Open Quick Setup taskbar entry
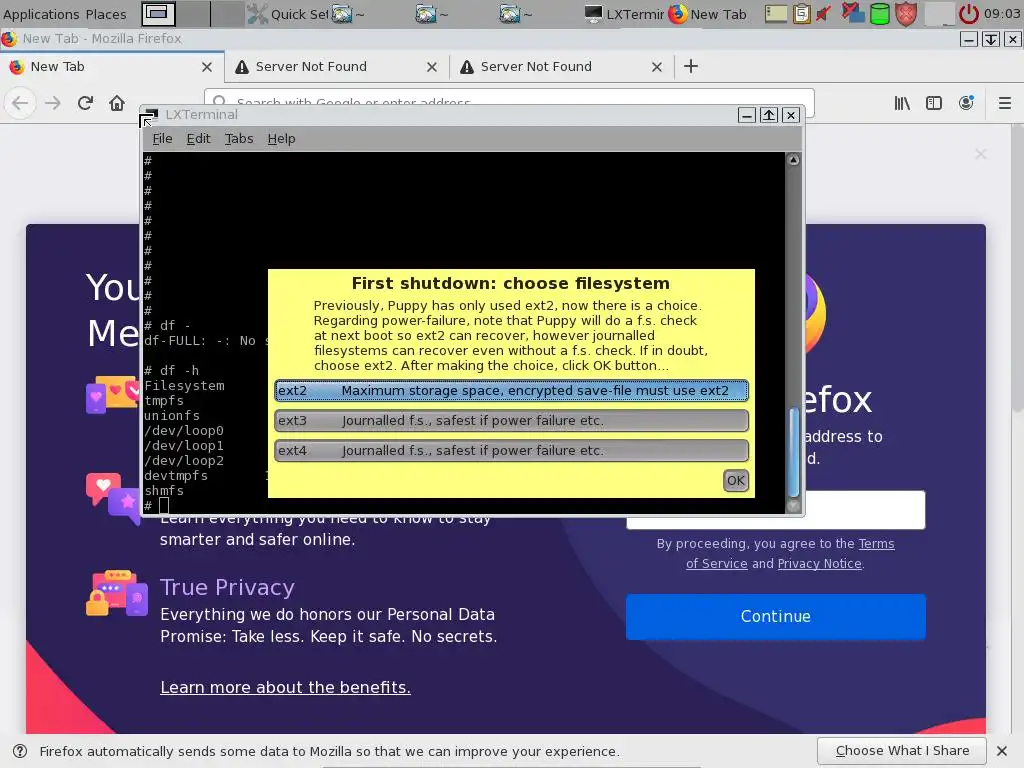Viewport: 1024px width, 768px height. [x=288, y=14]
